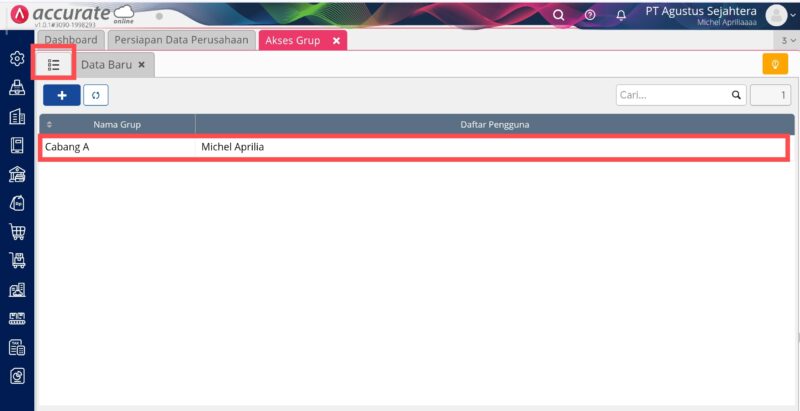The height and width of the screenshot is (411, 800).
Task: Open the cash register module in sidebar
Action: [17, 88]
